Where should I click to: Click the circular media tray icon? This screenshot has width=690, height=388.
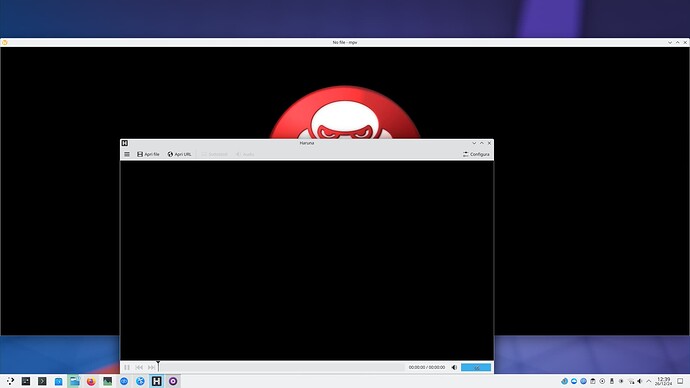[602, 381]
